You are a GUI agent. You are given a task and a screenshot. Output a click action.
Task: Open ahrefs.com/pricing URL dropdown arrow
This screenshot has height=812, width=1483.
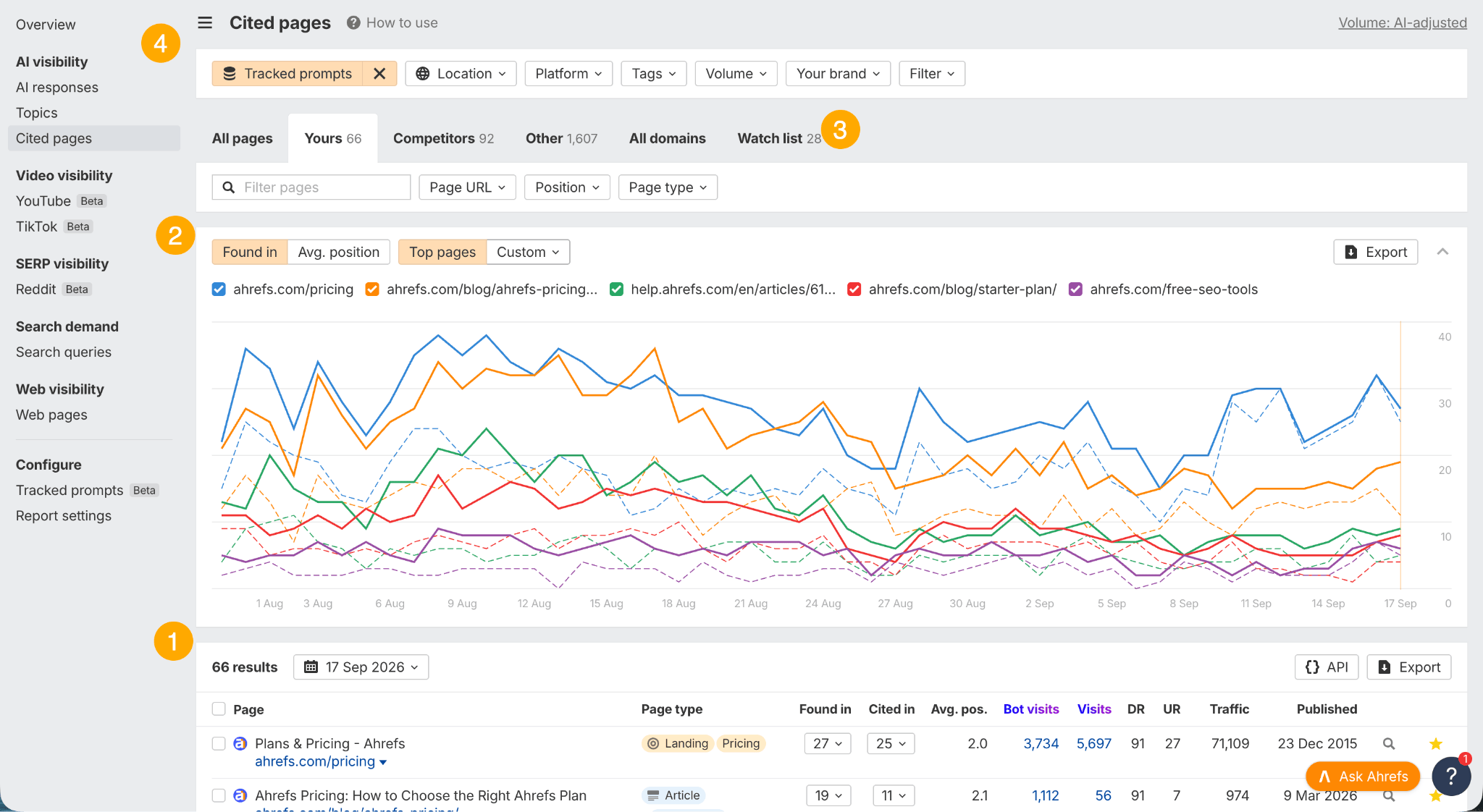pos(383,762)
